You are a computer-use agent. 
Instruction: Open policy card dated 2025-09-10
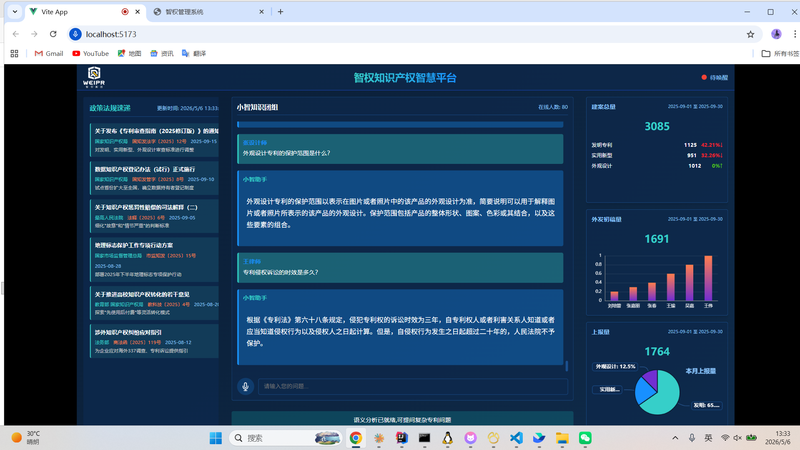click(154, 178)
